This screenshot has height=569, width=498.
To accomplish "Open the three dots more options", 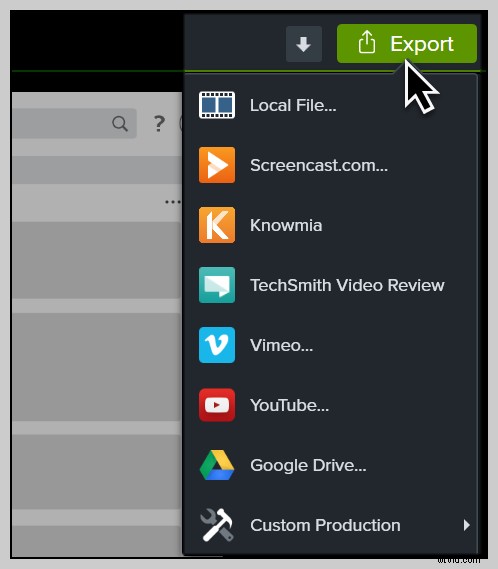I will pyautogui.click(x=173, y=202).
